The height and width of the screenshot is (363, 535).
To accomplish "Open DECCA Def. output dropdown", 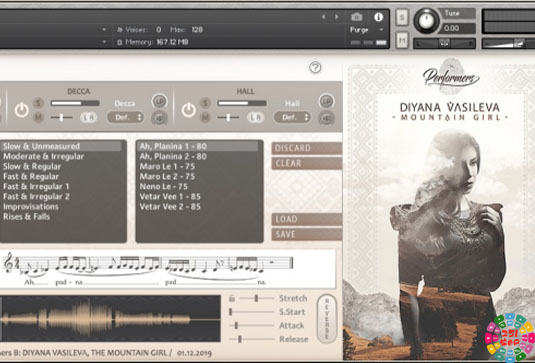I will (125, 117).
